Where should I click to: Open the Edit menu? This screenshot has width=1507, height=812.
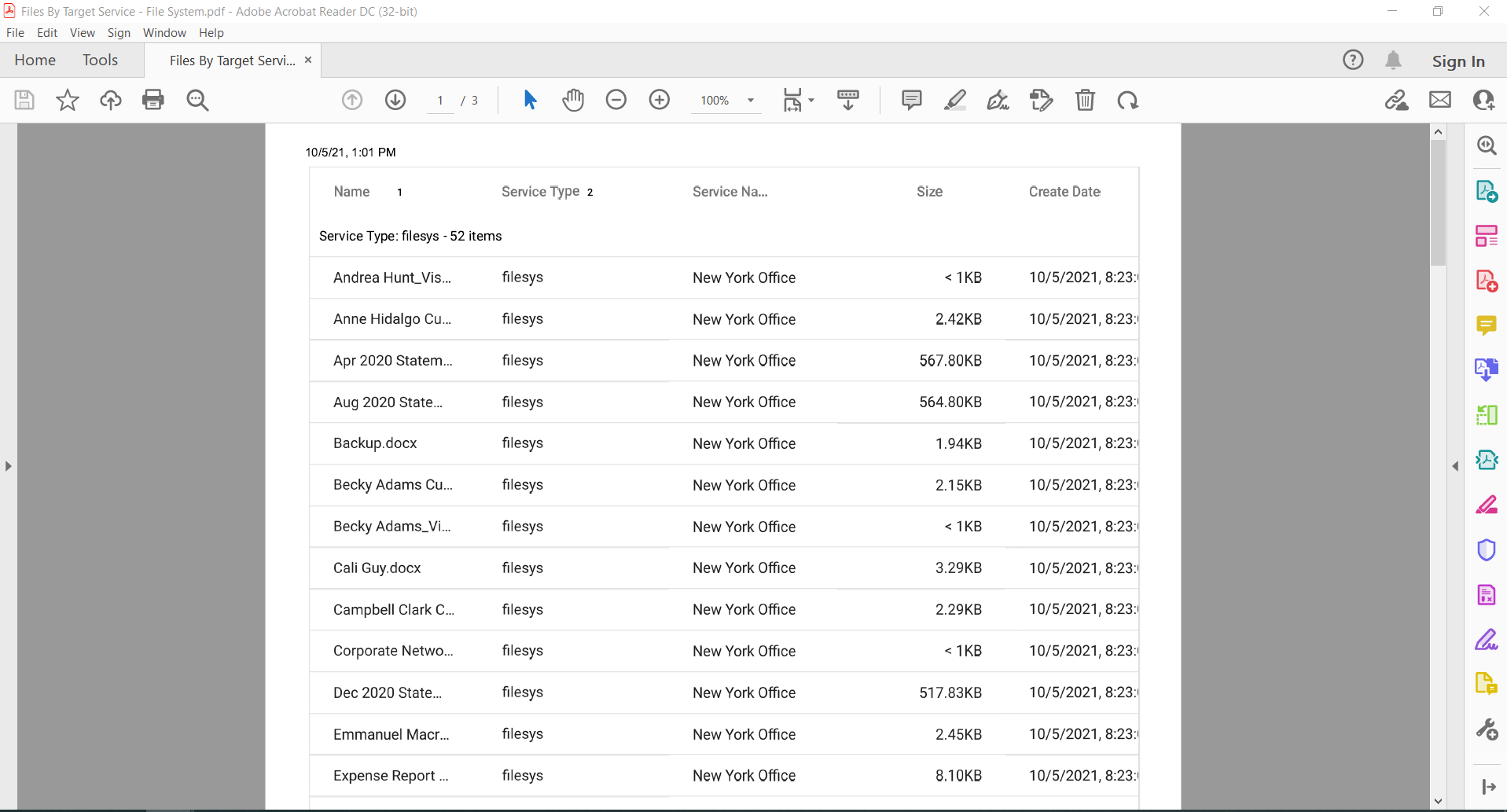(x=47, y=33)
